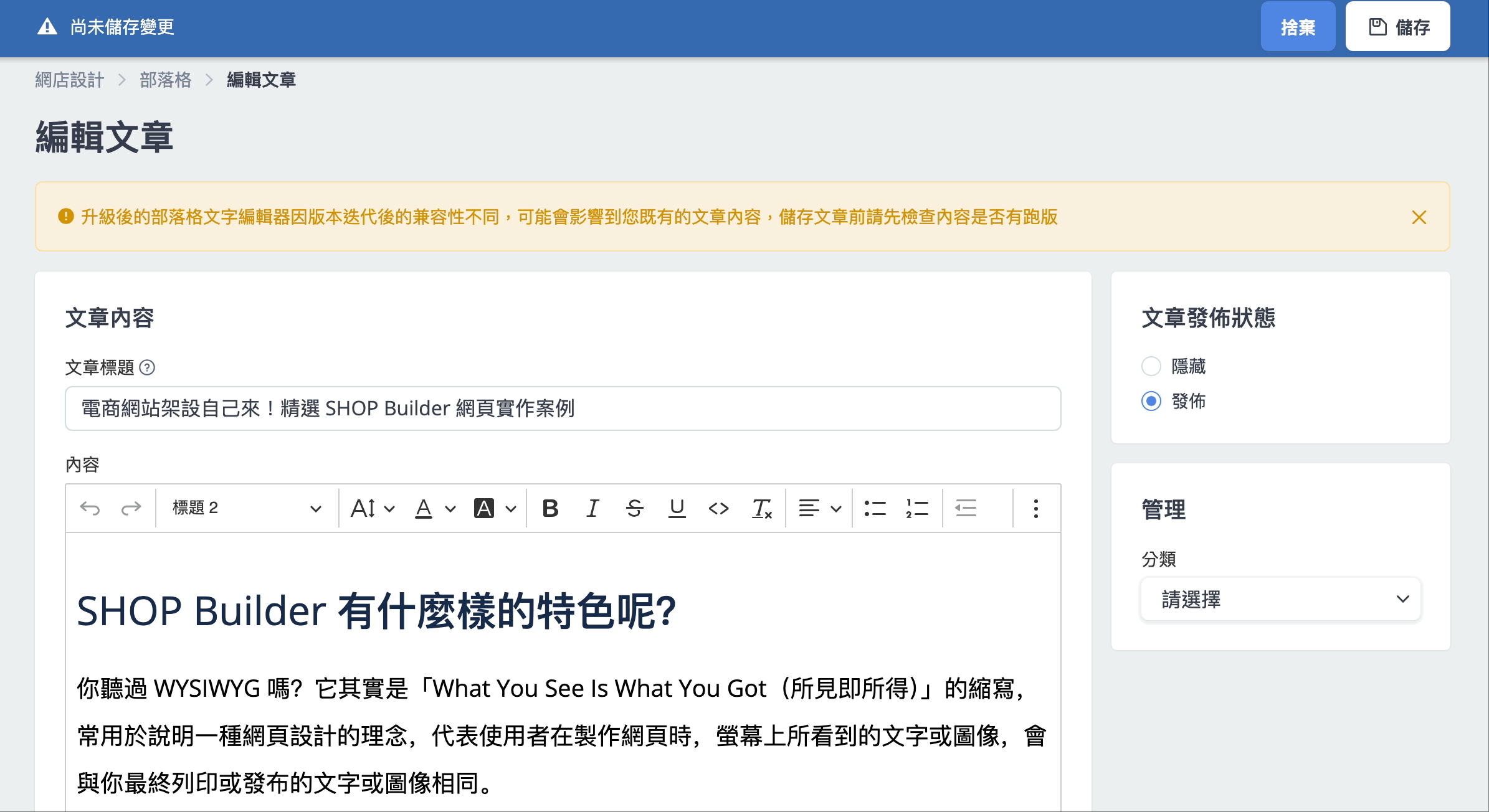Toggle underline formatting
The height and width of the screenshot is (812, 1489).
click(677, 508)
